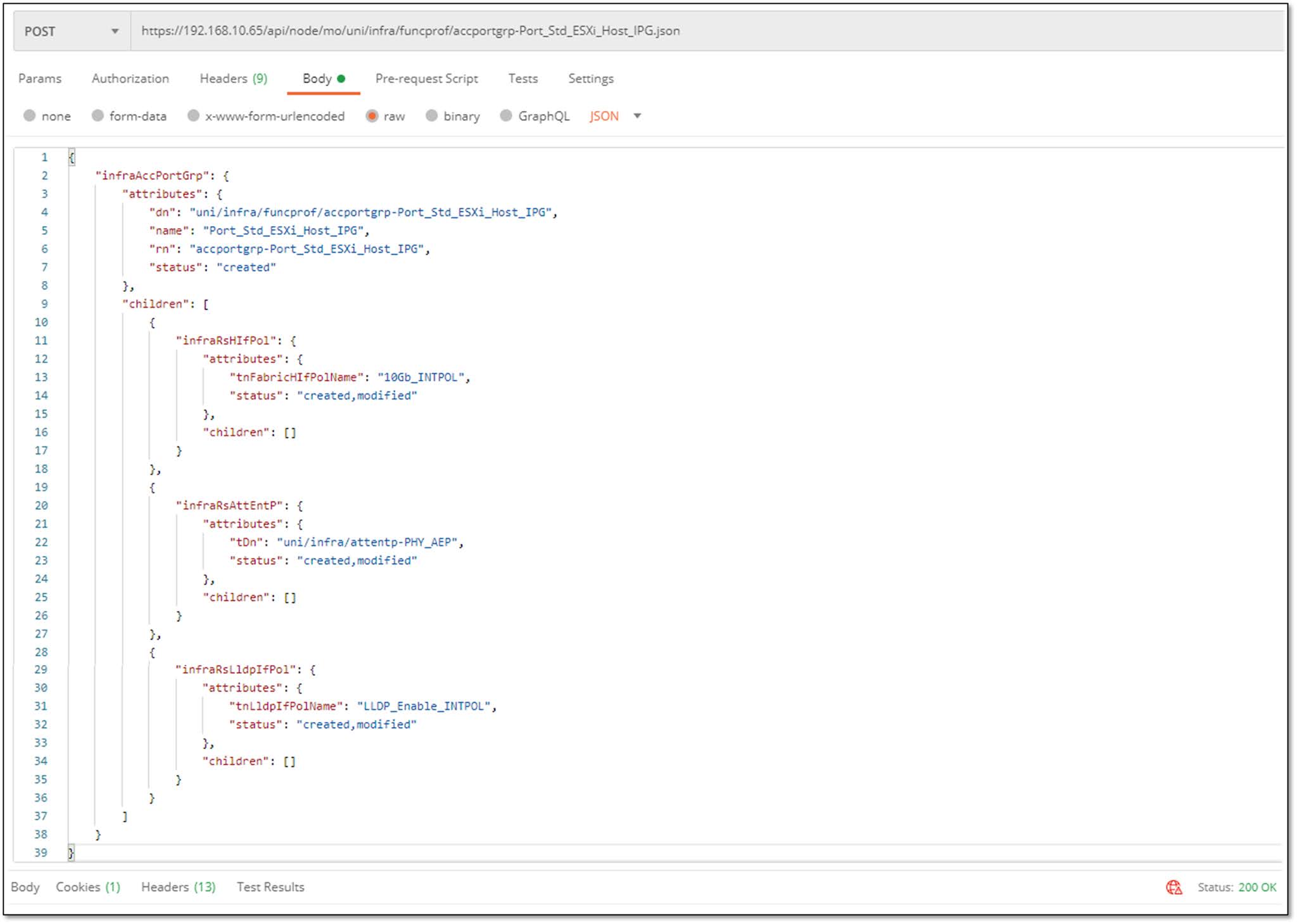This screenshot has width=1297, height=924.
Task: Select the form-data radio button
Action: point(98,116)
